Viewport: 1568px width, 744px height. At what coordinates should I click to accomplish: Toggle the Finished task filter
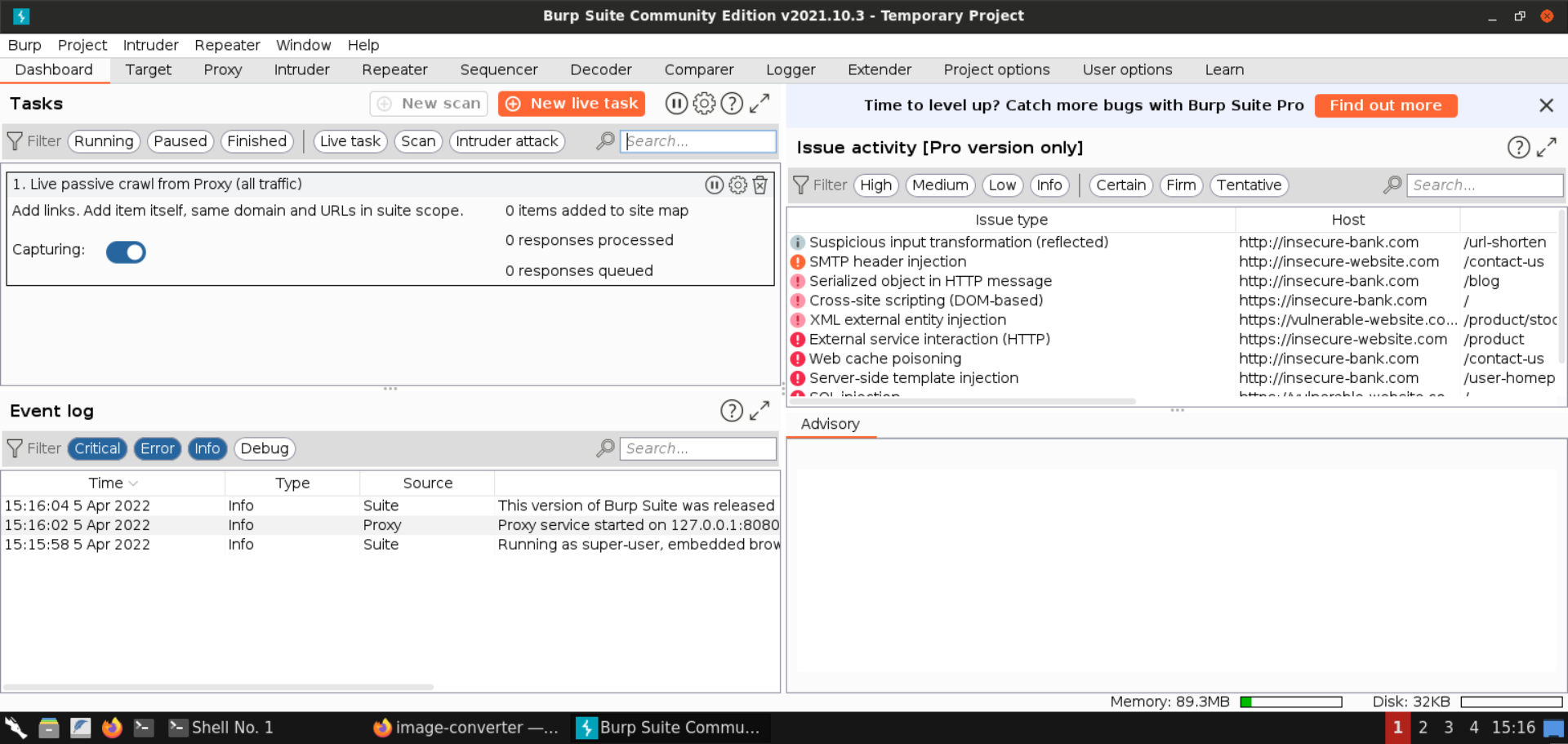(257, 141)
